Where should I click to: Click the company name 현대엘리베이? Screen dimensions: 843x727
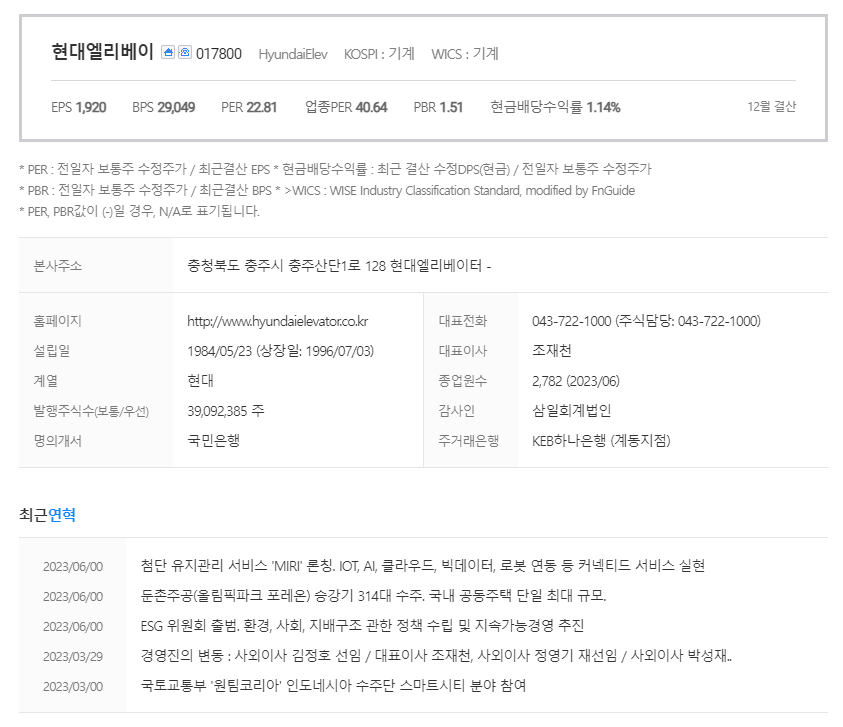pyautogui.click(x=103, y=52)
